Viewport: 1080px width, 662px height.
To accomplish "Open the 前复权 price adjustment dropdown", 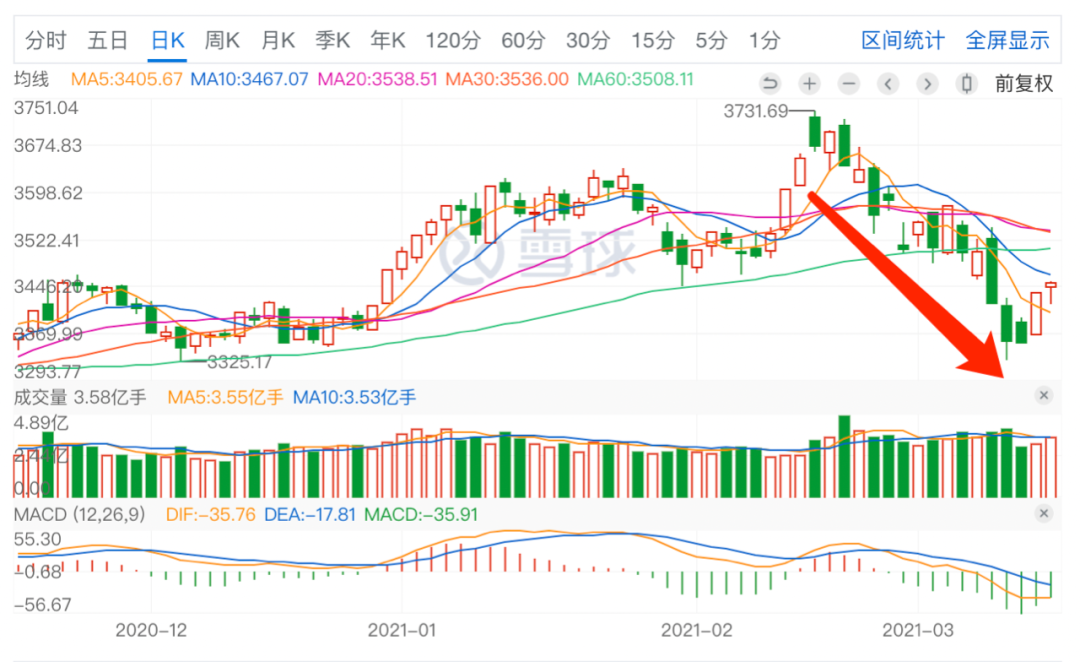I will 1023,83.
